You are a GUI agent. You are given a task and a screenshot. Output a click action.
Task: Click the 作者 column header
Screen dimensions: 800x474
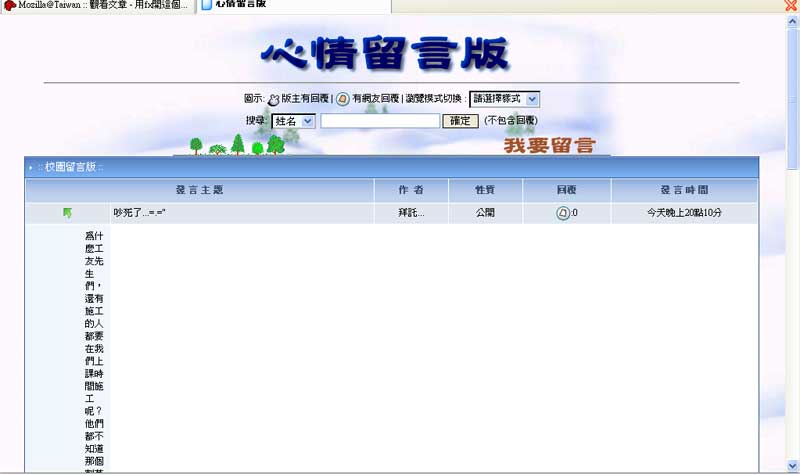pos(411,190)
